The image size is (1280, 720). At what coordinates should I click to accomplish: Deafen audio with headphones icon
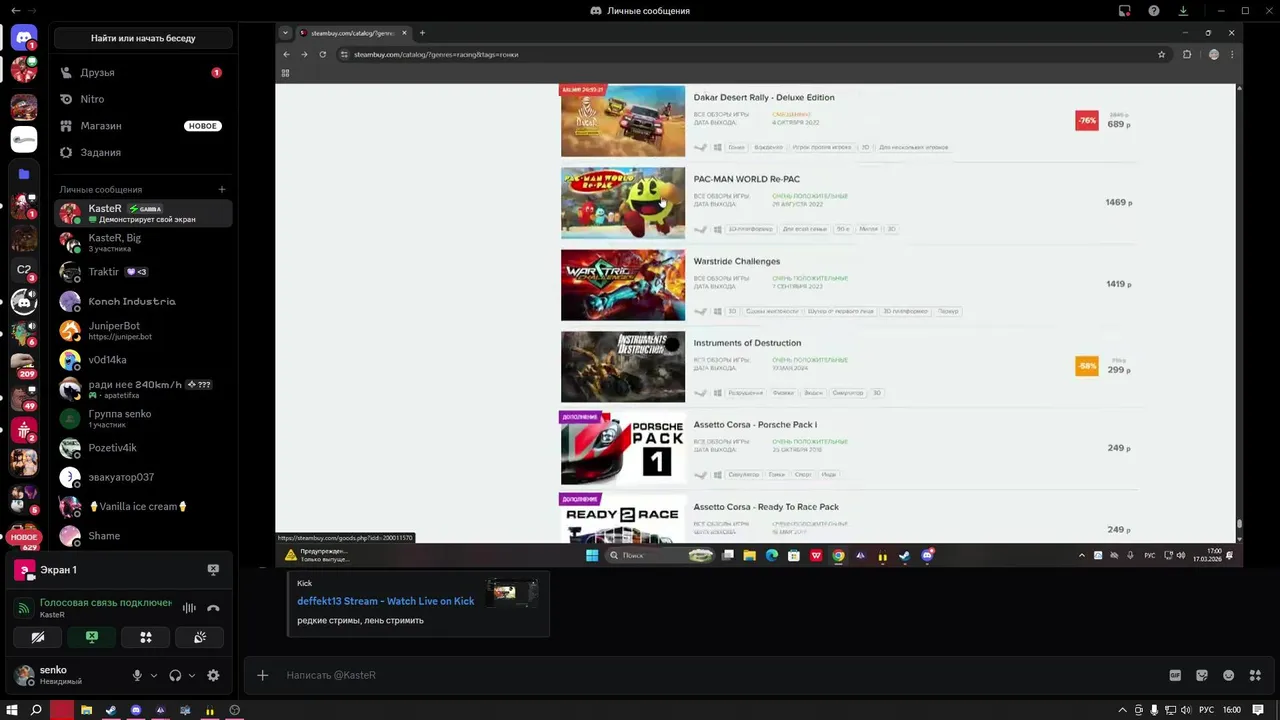click(x=175, y=675)
